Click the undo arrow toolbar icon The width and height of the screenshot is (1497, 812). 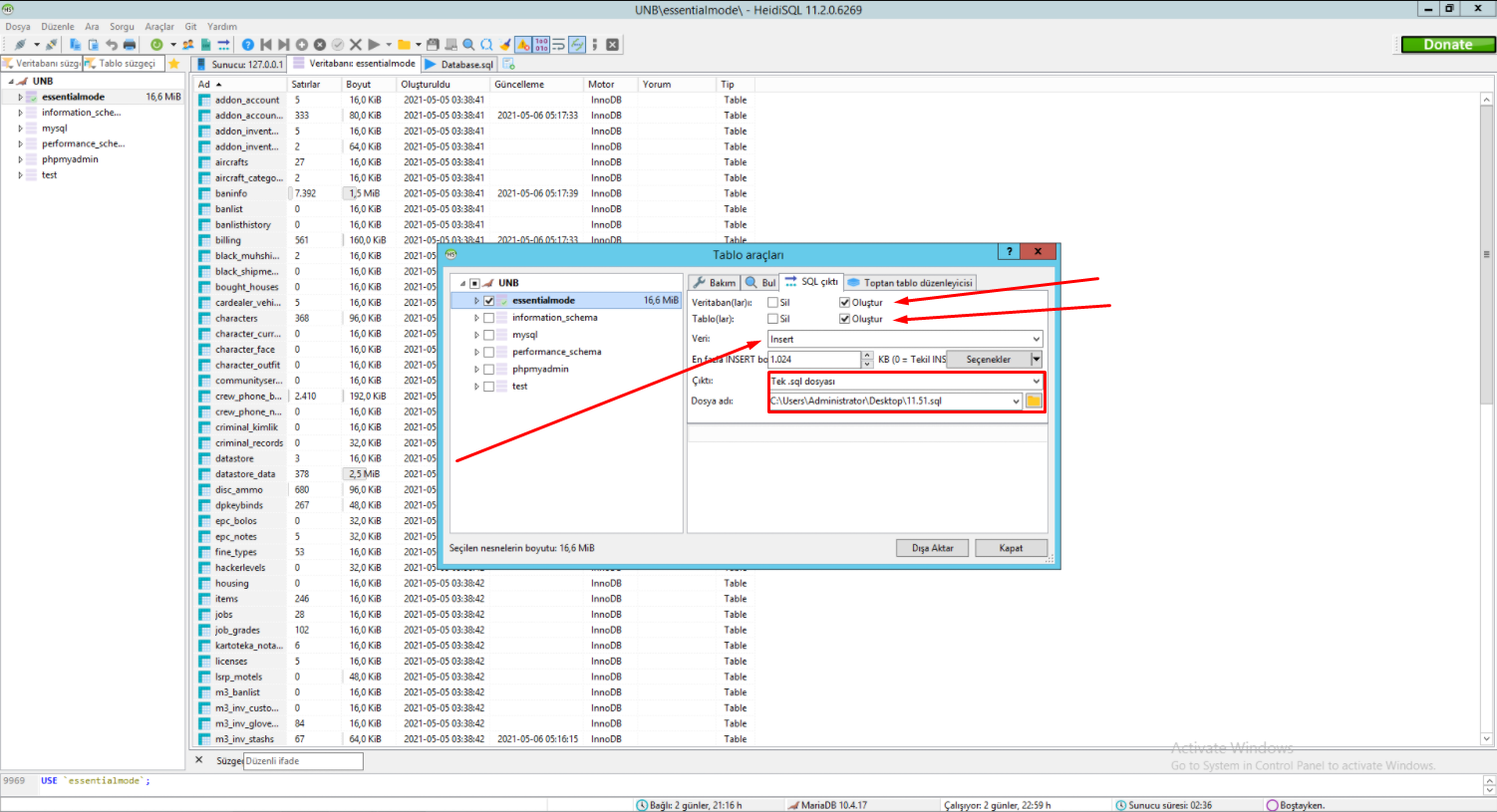tap(112, 45)
